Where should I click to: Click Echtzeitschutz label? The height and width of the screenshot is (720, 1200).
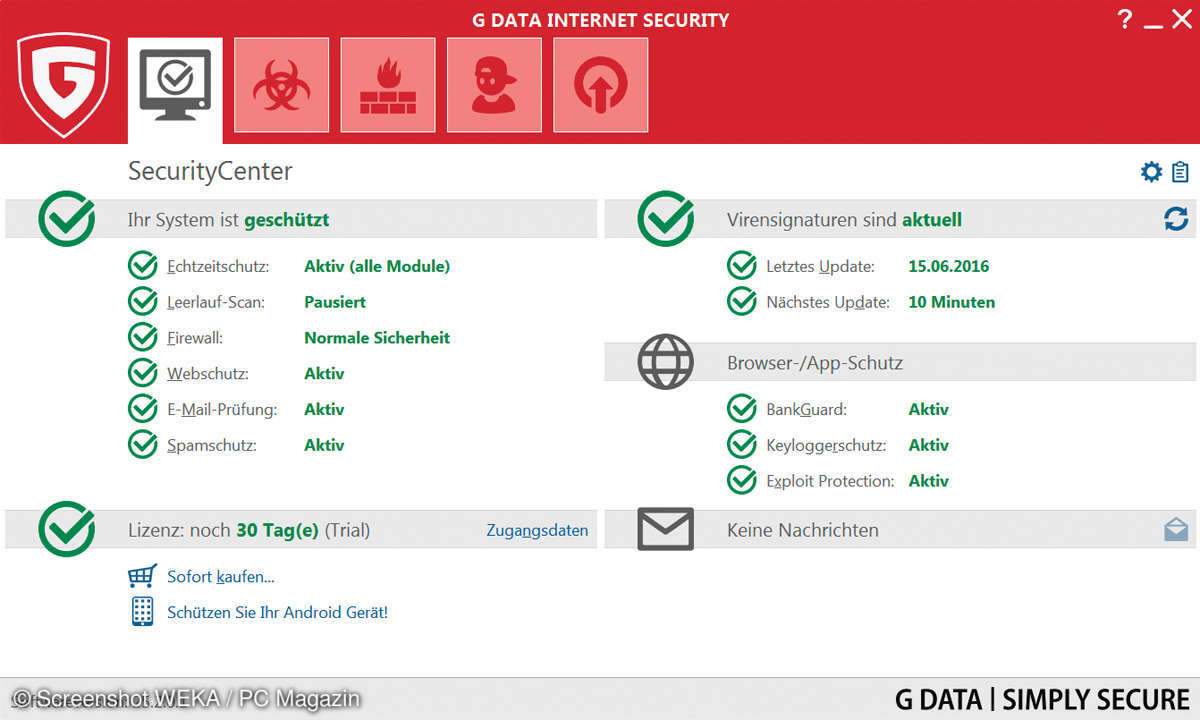pyautogui.click(x=219, y=266)
